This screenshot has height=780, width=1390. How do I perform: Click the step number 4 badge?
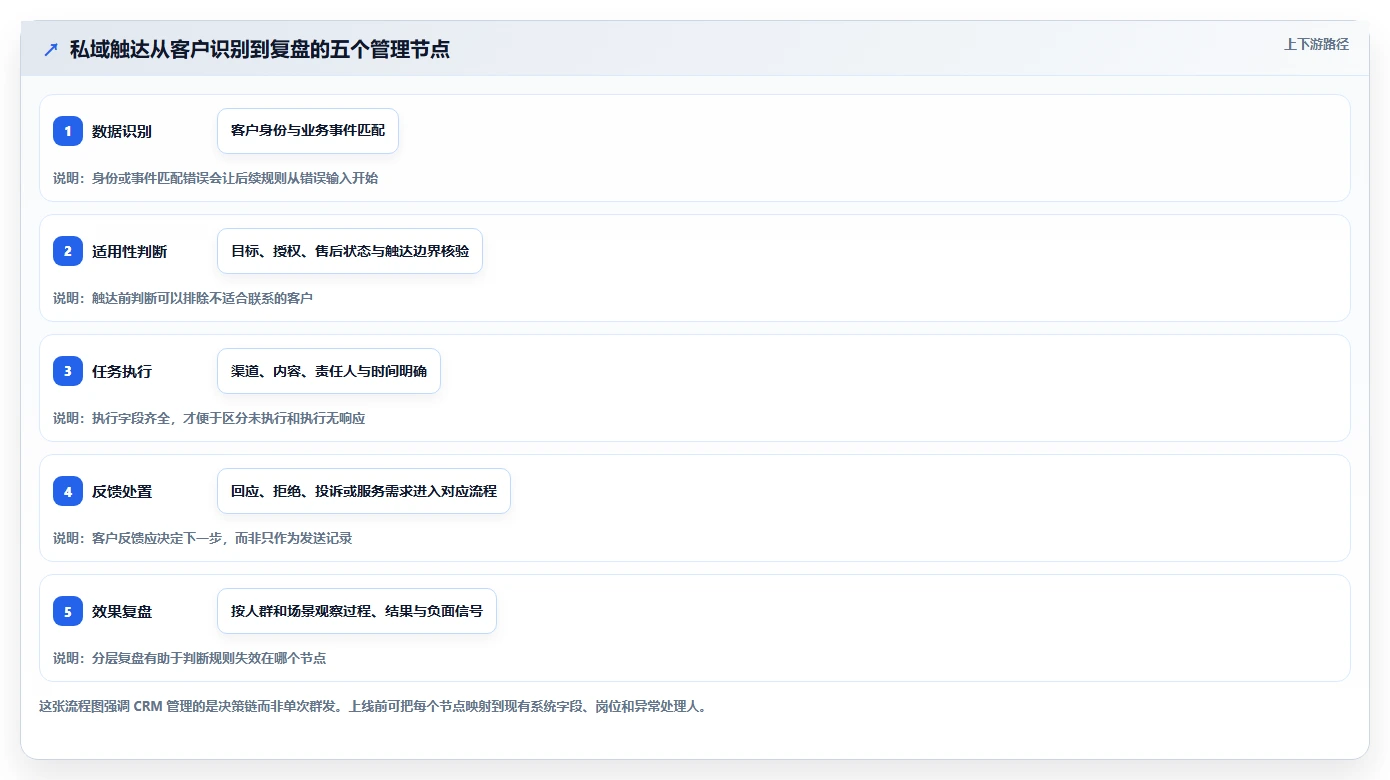click(68, 491)
